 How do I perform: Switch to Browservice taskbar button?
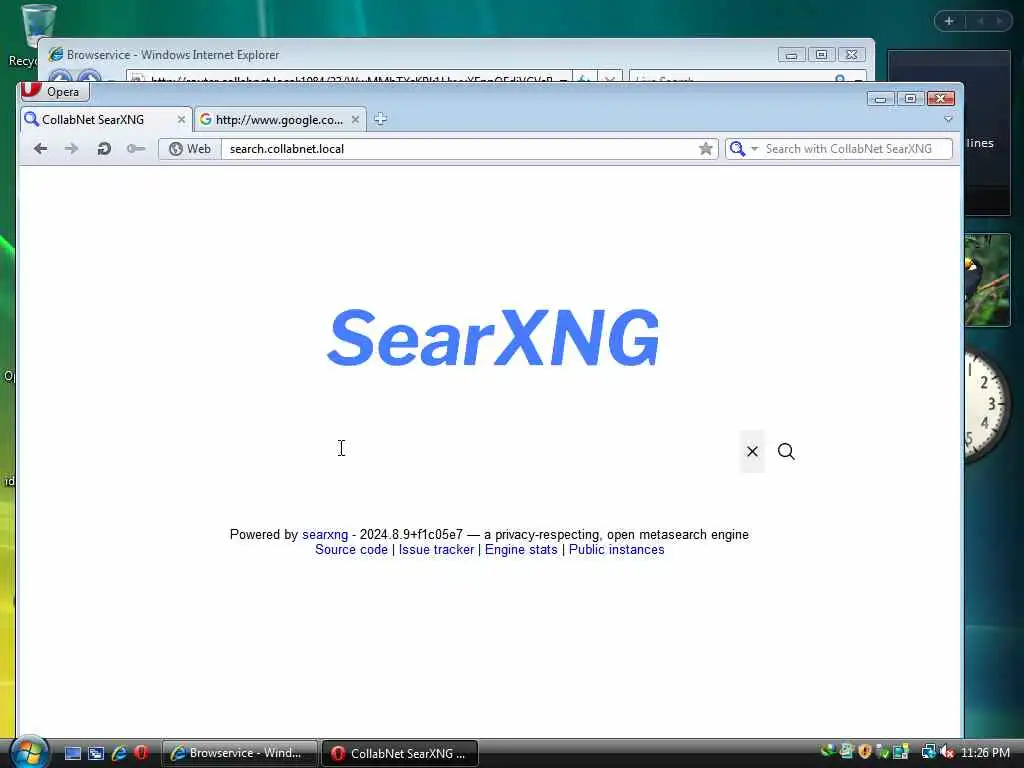point(240,753)
